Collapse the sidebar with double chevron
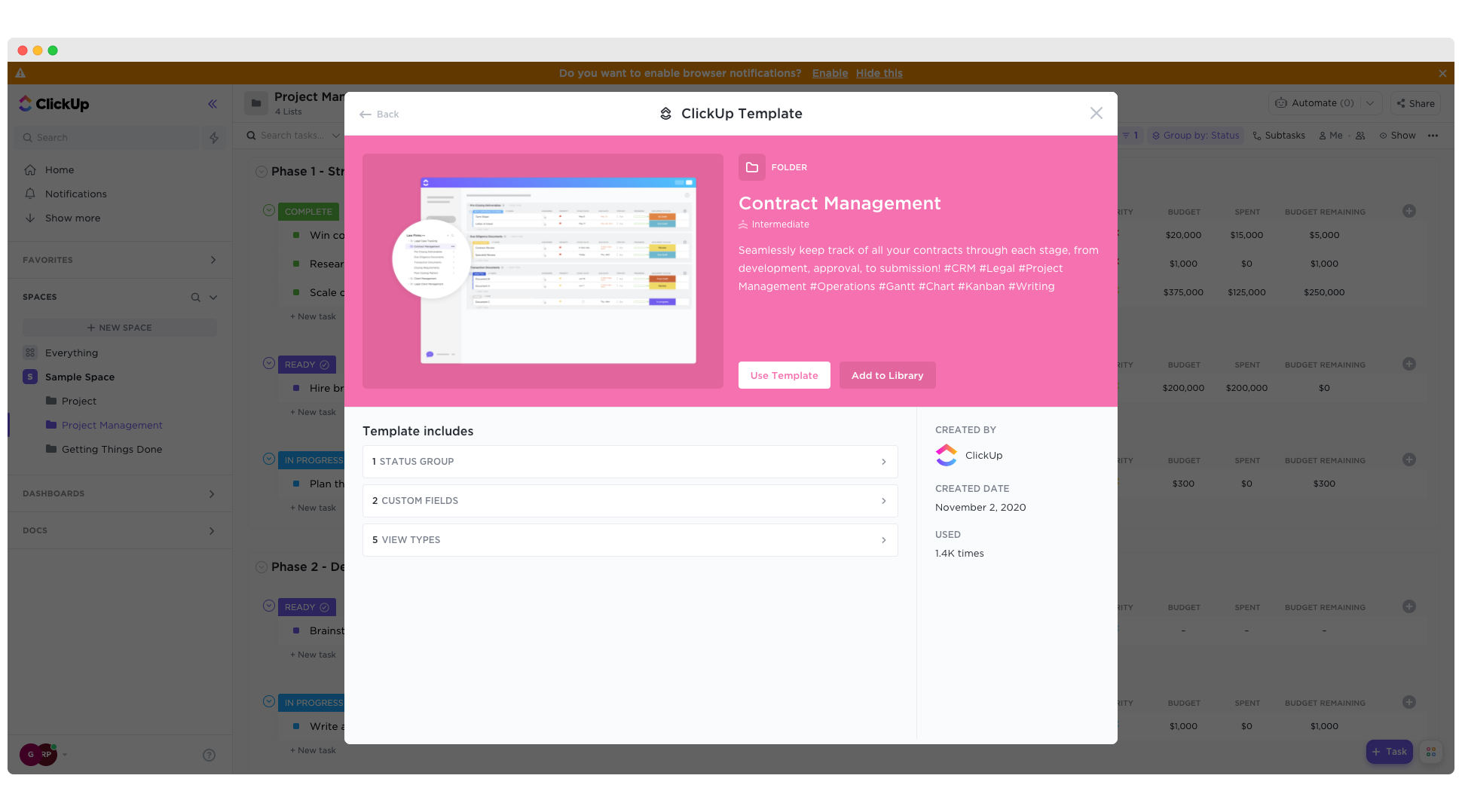The height and width of the screenshot is (812, 1462). click(213, 104)
